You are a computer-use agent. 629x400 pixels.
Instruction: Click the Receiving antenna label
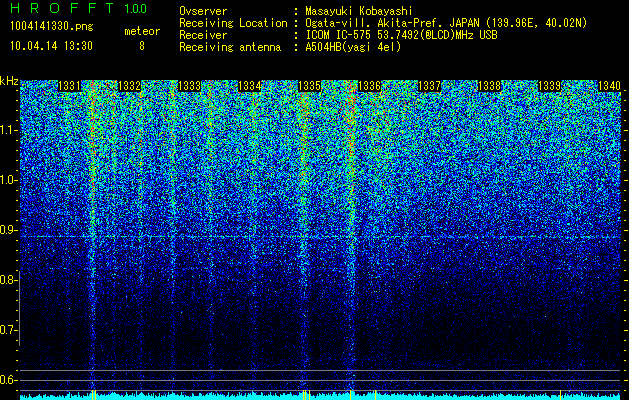[230, 47]
